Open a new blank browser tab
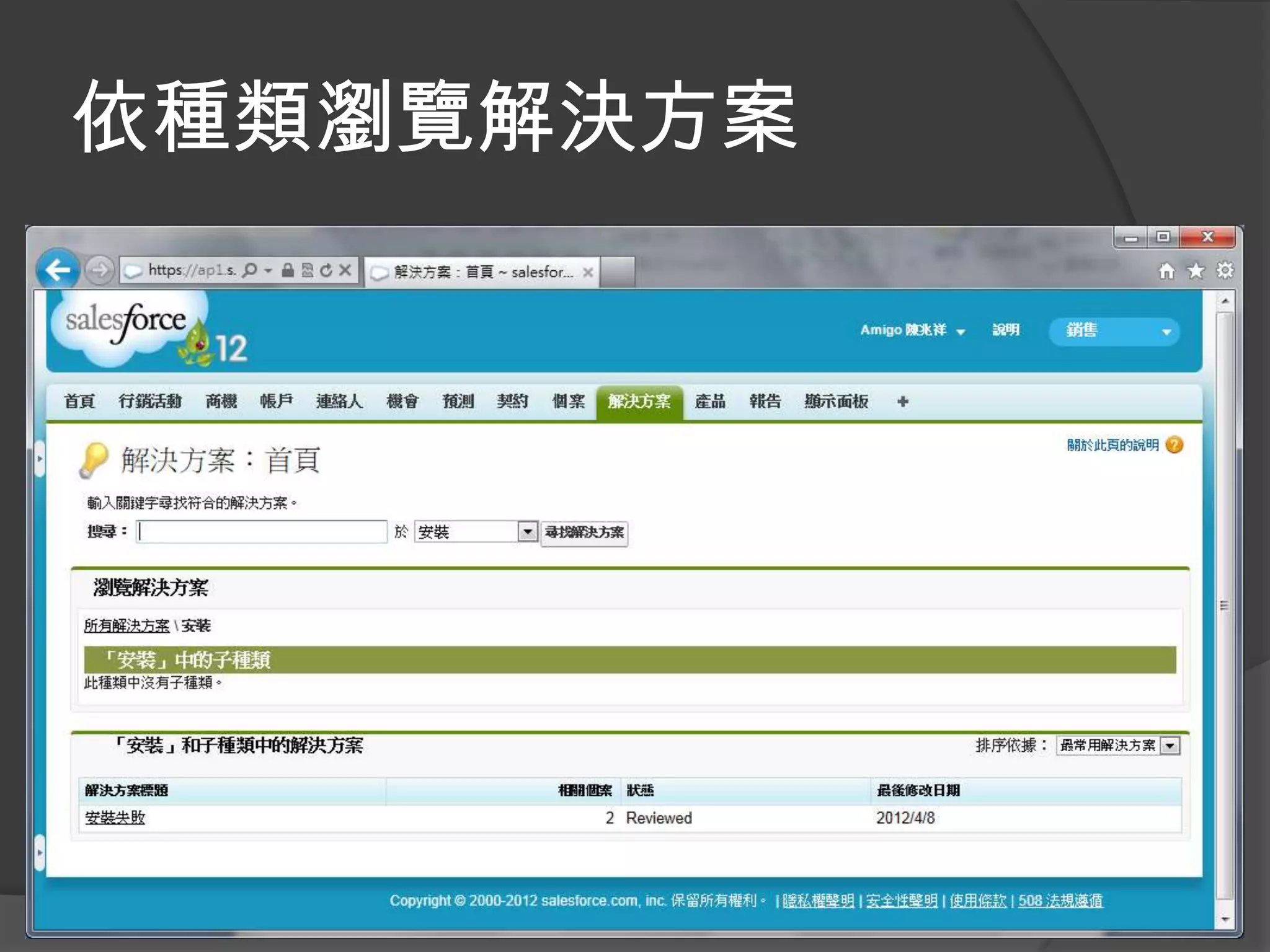The image size is (1270, 952). (x=618, y=271)
